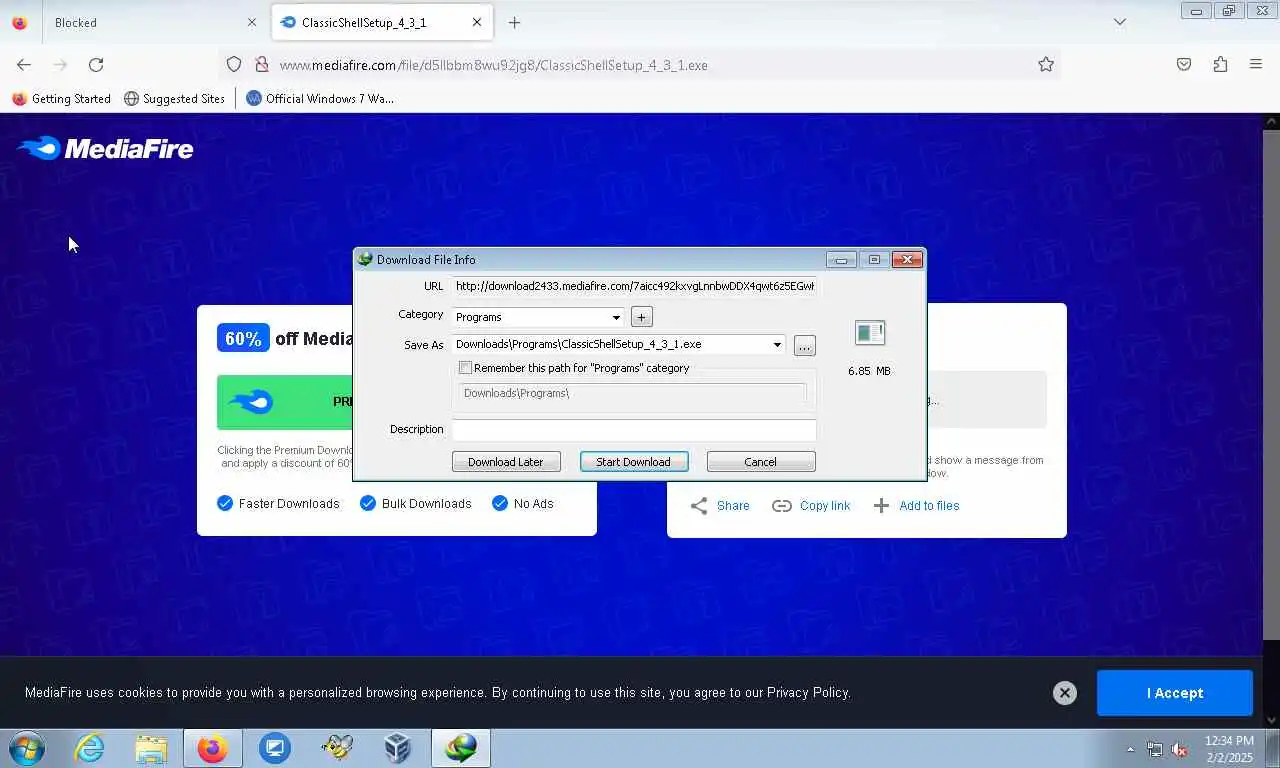Click the Faster Downloads label

pos(289,504)
